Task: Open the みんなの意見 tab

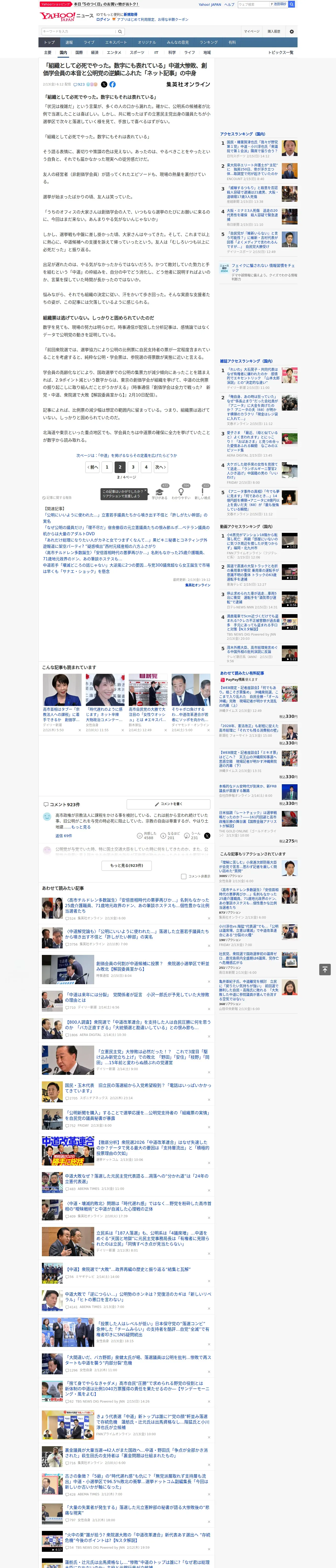Action: (x=177, y=43)
